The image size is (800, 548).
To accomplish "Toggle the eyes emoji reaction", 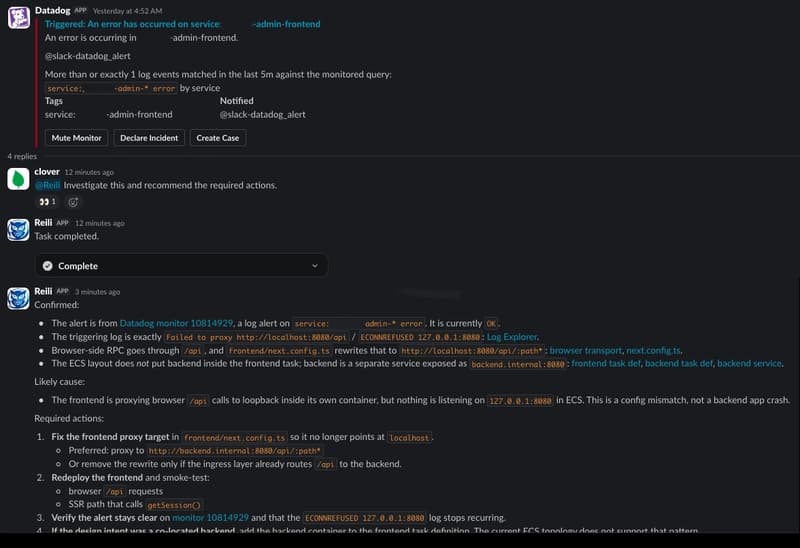I will pyautogui.click(x=47, y=202).
